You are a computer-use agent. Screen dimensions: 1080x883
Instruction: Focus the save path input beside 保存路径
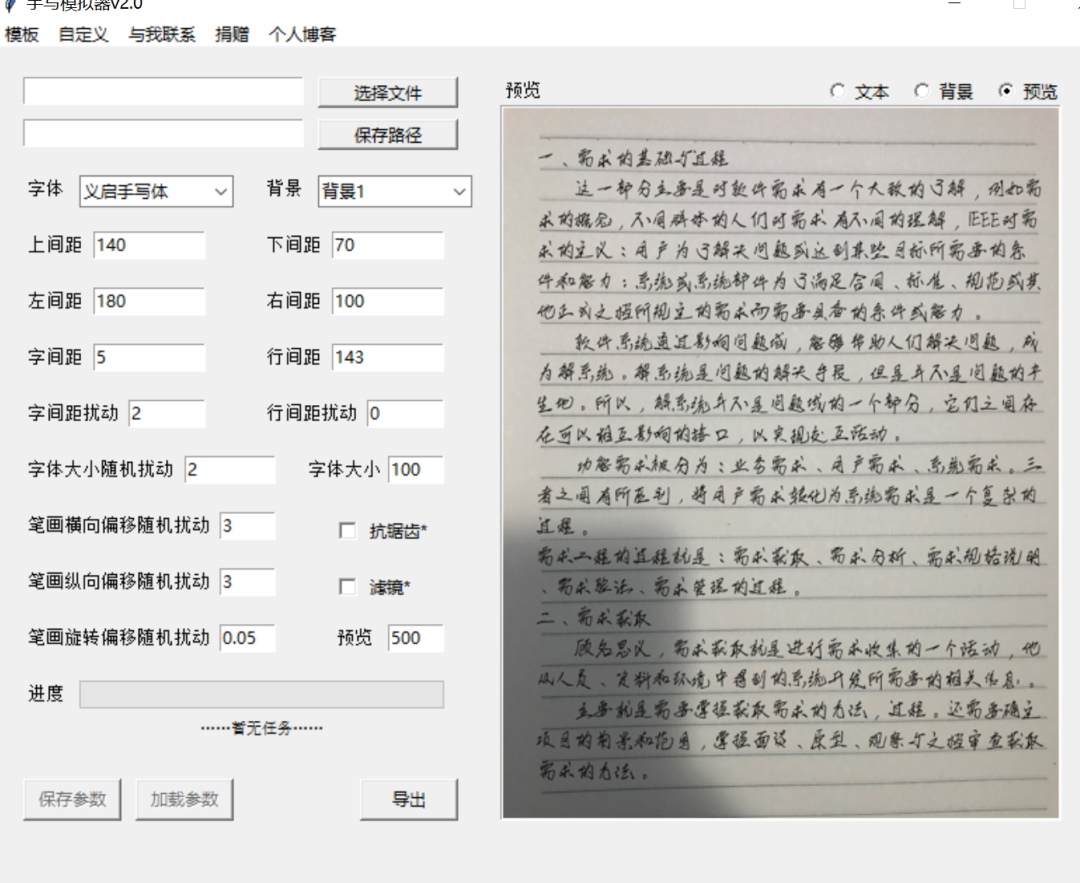[x=163, y=134]
